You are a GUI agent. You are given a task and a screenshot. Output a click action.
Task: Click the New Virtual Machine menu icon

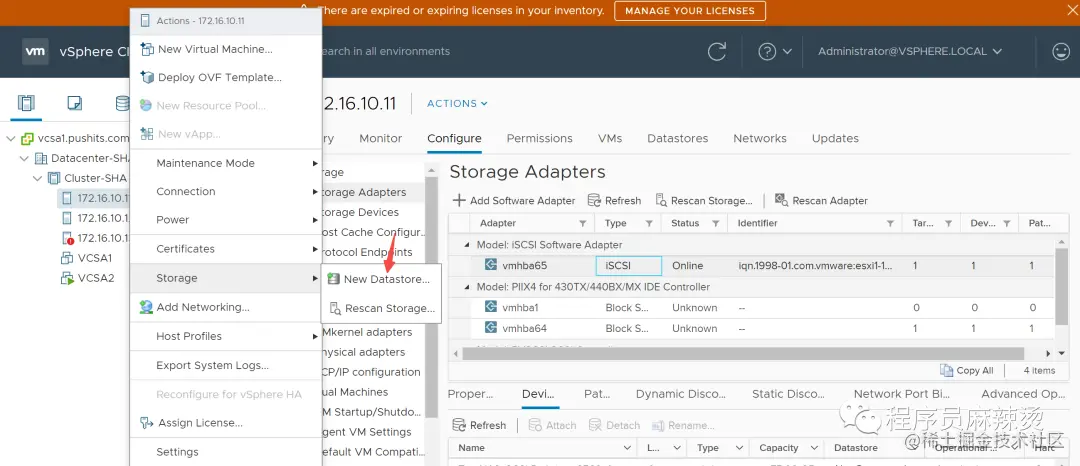tap(146, 49)
